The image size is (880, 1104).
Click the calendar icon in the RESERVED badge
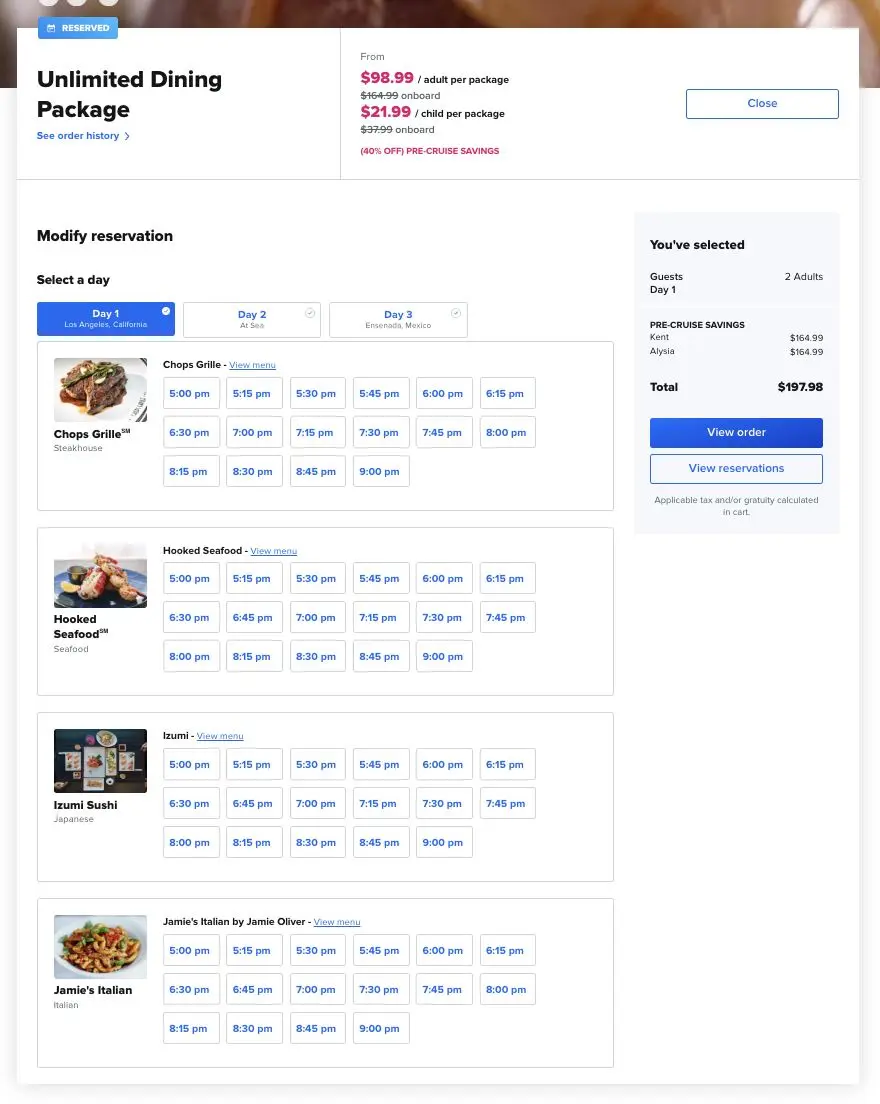tap(49, 28)
